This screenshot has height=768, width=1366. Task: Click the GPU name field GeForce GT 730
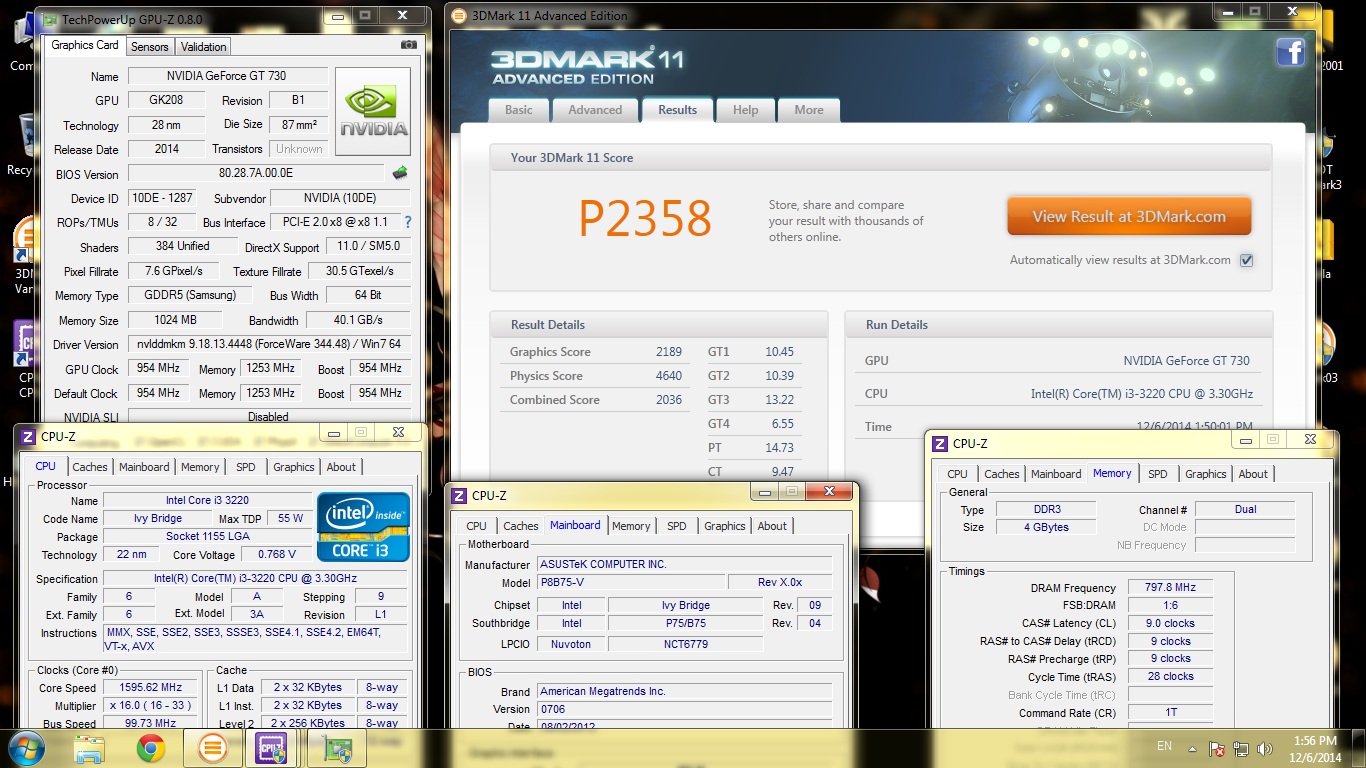[227, 76]
